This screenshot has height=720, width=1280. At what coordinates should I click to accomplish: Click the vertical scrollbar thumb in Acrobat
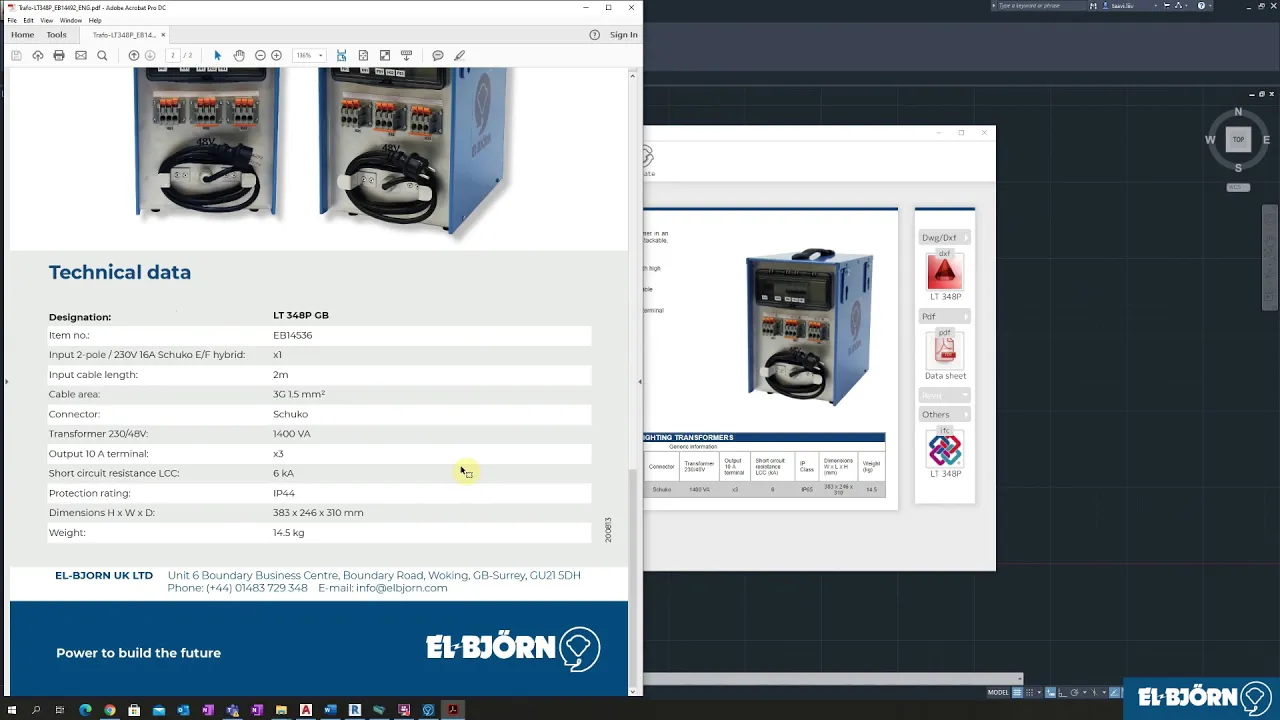pyautogui.click(x=632, y=576)
